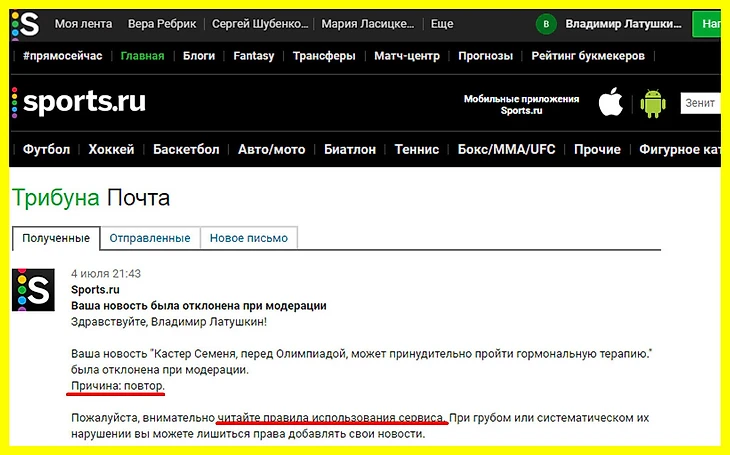Select Баскетбол sport category
Screen dimensions: 730x455
pyautogui.click(x=186, y=149)
